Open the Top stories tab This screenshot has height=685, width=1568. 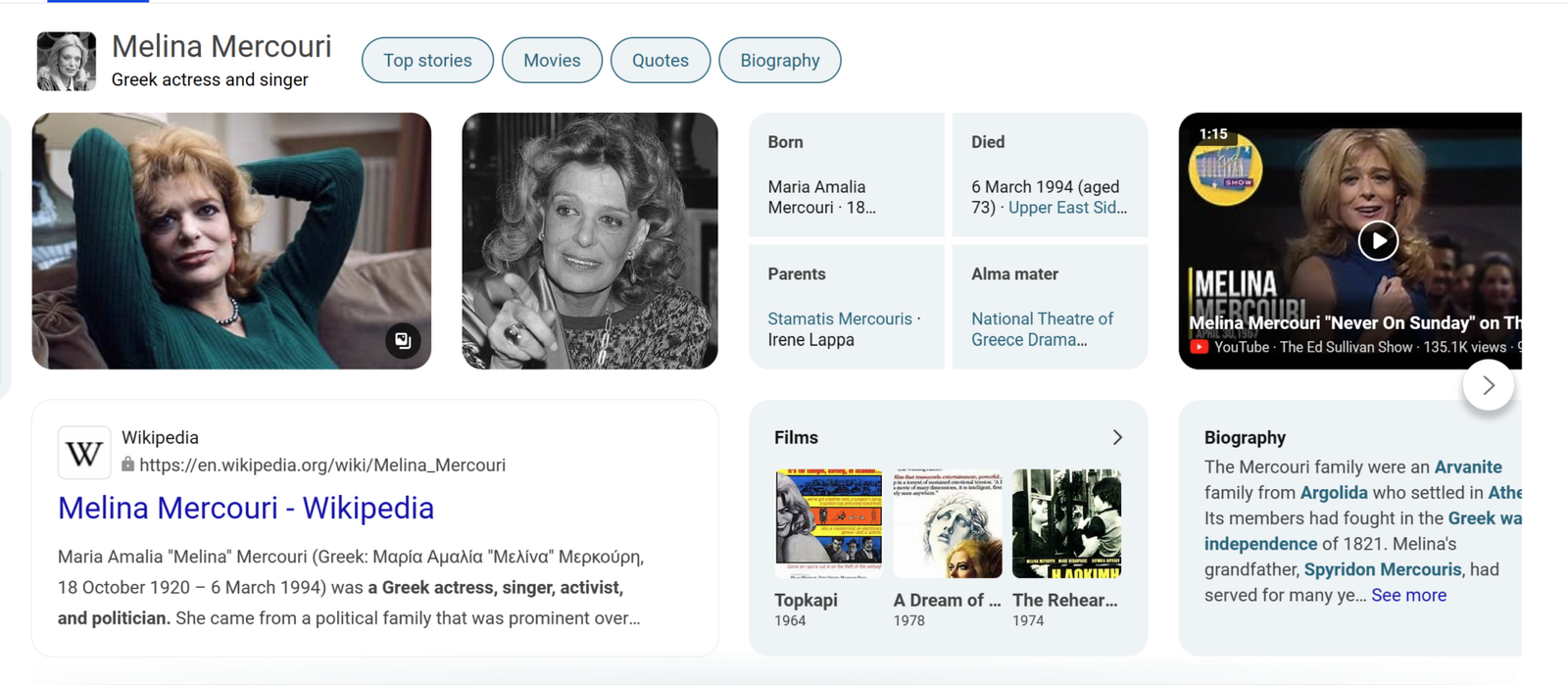[427, 61]
